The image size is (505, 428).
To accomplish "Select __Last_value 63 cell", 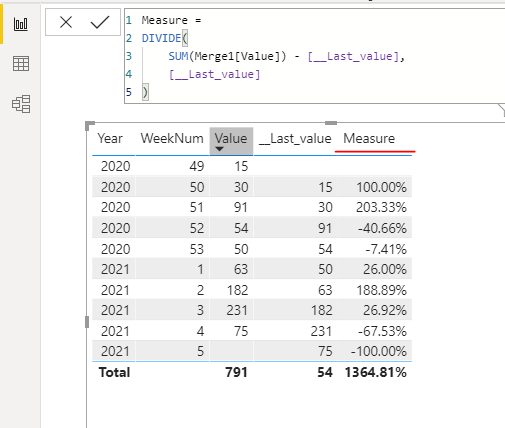I will 325,290.
